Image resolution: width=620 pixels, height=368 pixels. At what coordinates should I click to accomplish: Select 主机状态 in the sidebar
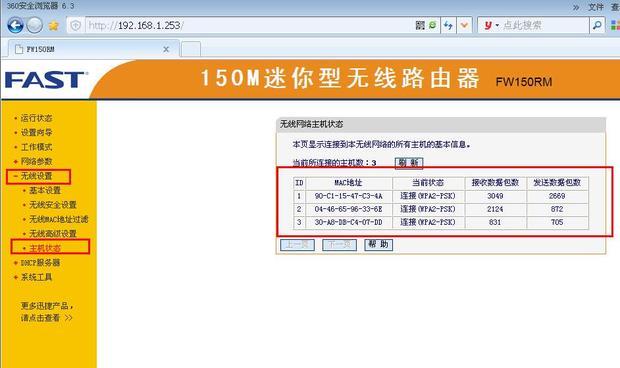pyautogui.click(x=45, y=248)
